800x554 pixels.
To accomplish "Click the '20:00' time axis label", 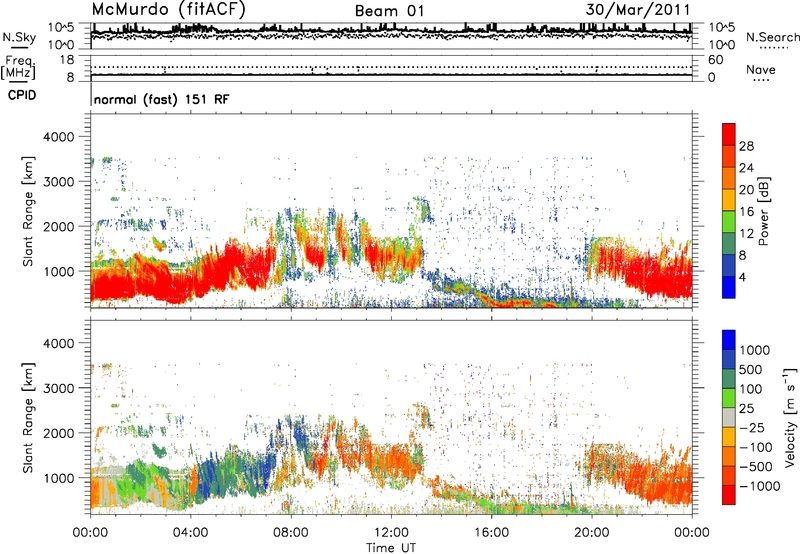I will tap(591, 533).
